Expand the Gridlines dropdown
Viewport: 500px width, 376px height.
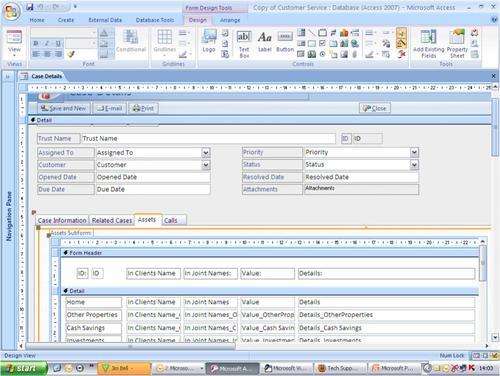pyautogui.click(x=165, y=55)
